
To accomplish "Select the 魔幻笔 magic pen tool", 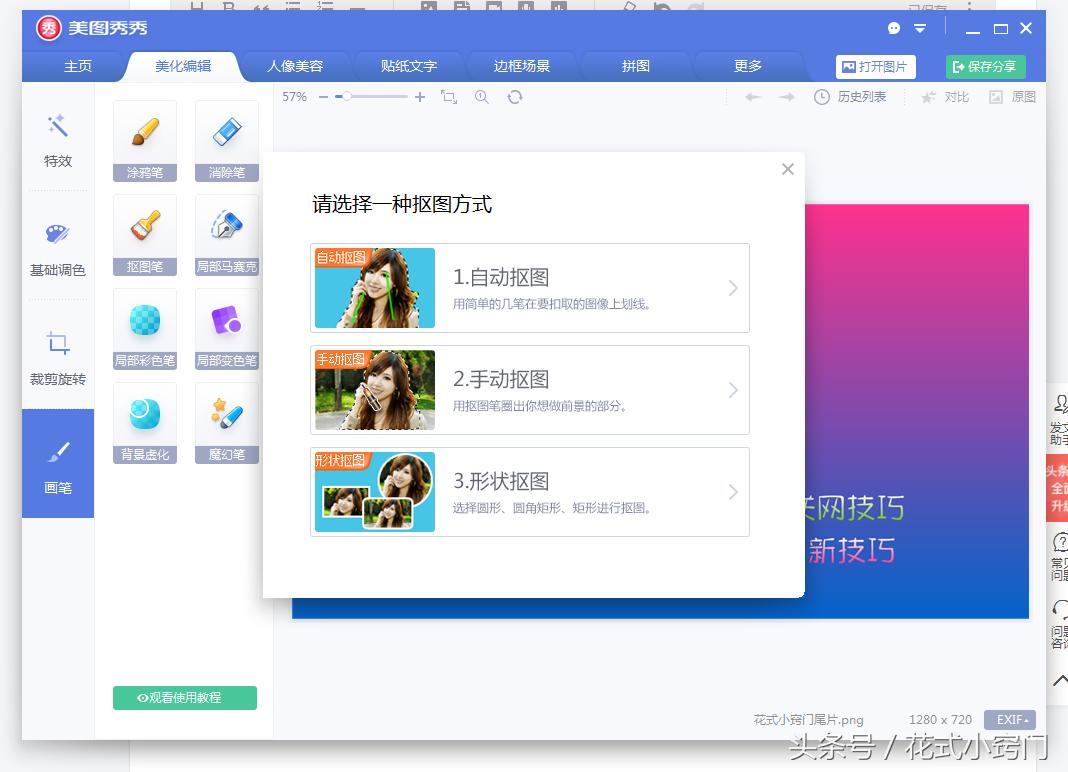I will 226,422.
